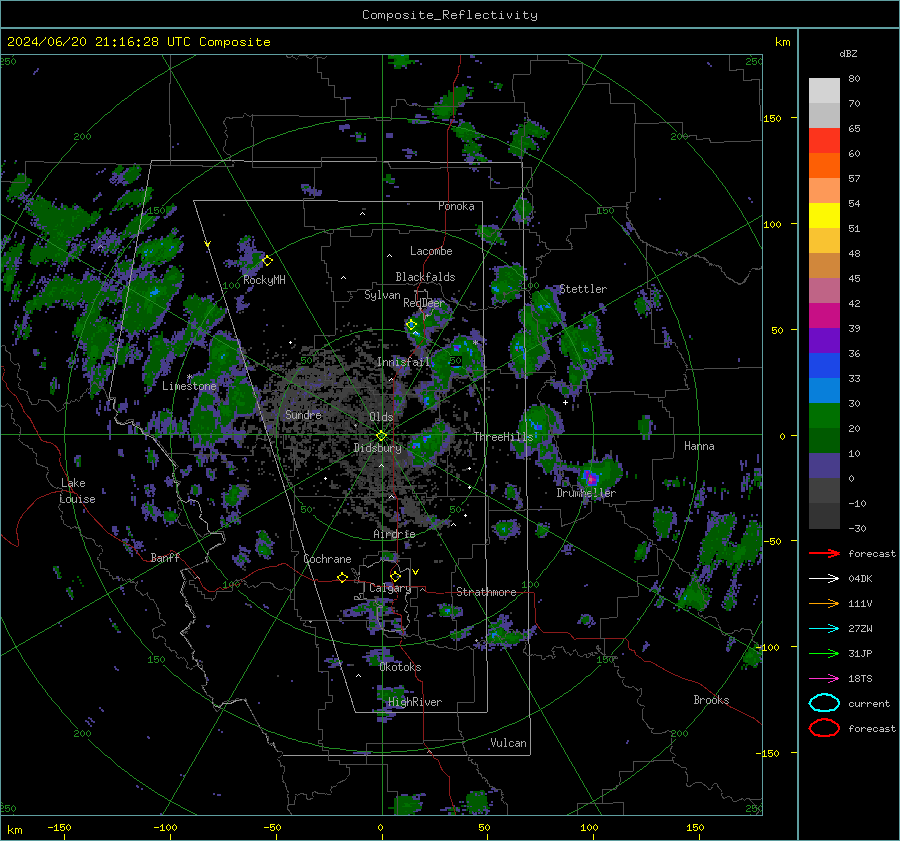Click the magenta storm core near Drumheller
Screen dimensions: 900x841
[591, 478]
